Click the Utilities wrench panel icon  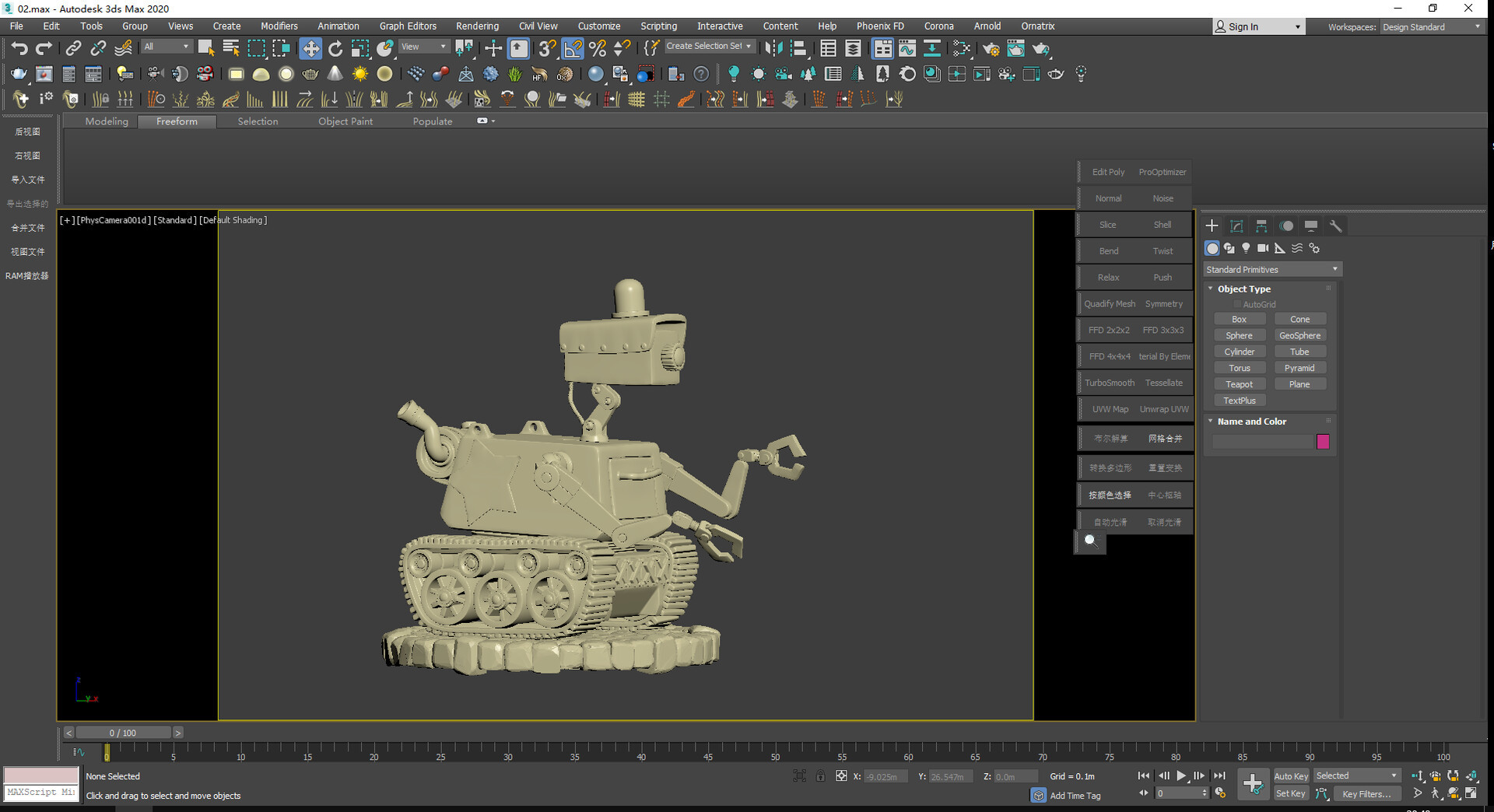pos(1335,226)
